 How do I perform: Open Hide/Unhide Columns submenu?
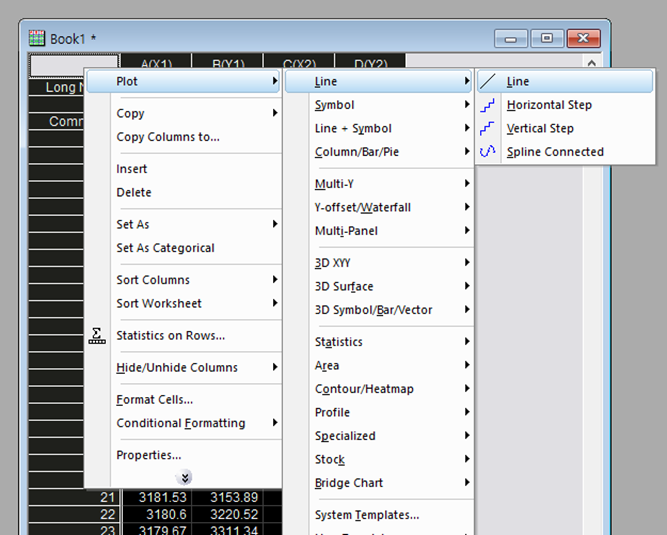(183, 367)
